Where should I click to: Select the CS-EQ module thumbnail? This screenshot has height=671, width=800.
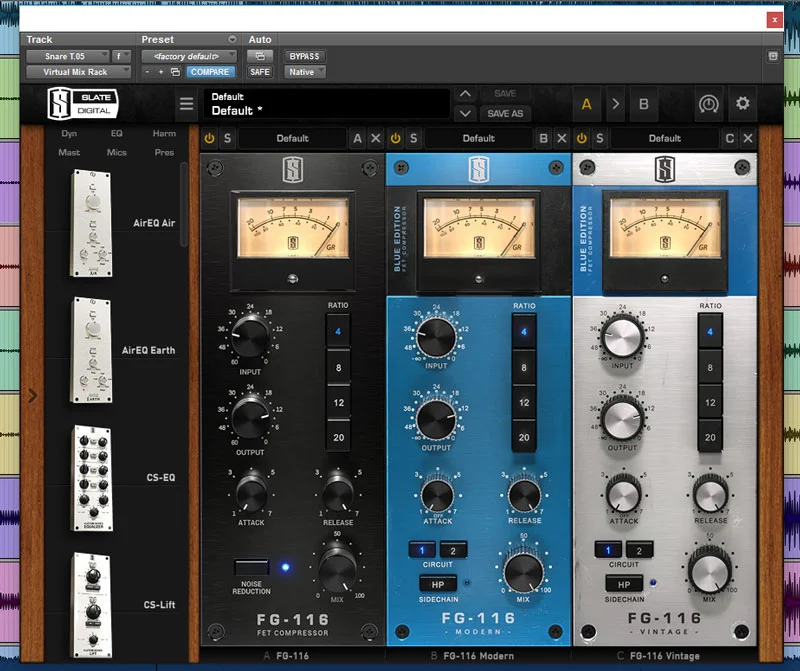(x=92, y=478)
